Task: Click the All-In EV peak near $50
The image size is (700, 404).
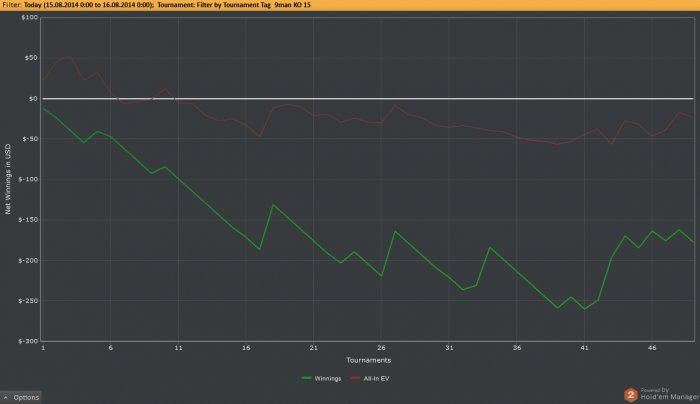Action: pos(68,57)
